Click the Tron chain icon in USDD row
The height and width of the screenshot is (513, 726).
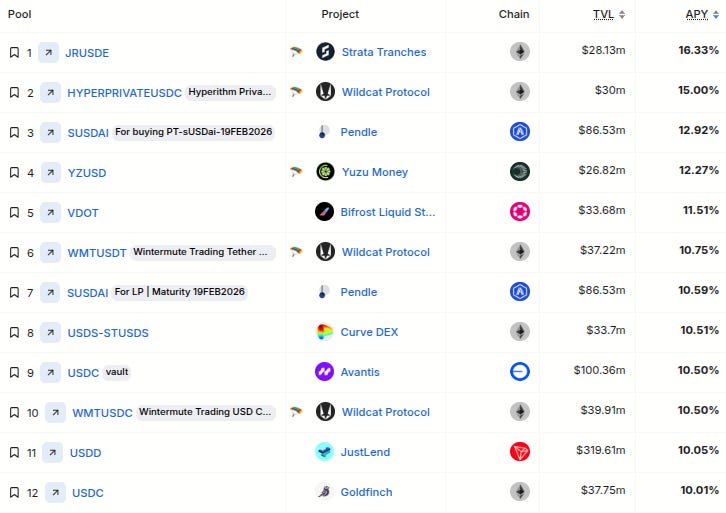[519, 451]
